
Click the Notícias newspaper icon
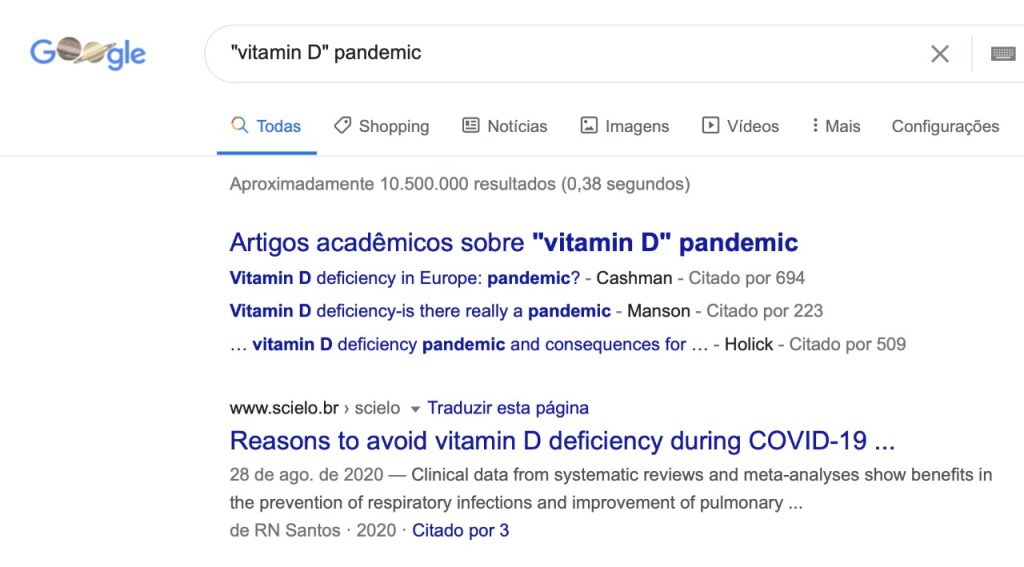tap(471, 126)
